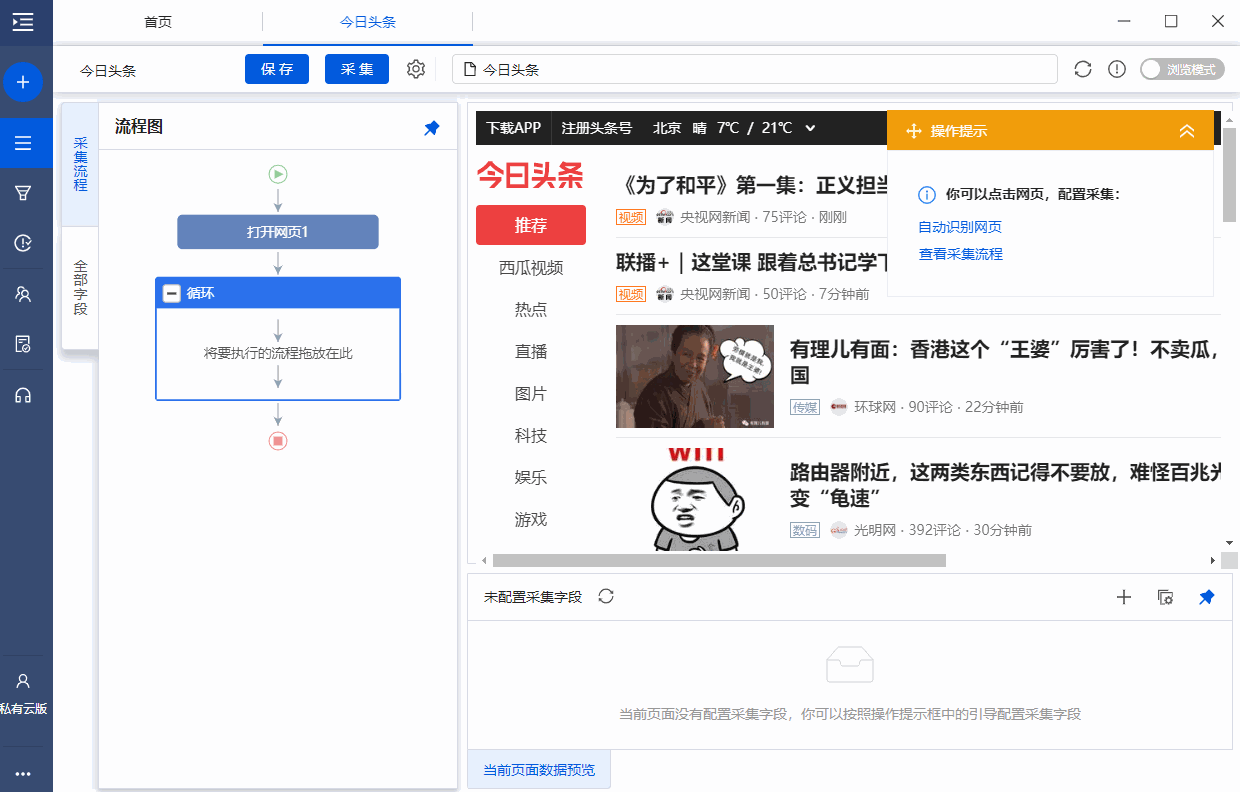
Task: Click the 私有云版 label in sidebar
Action: click(x=23, y=709)
